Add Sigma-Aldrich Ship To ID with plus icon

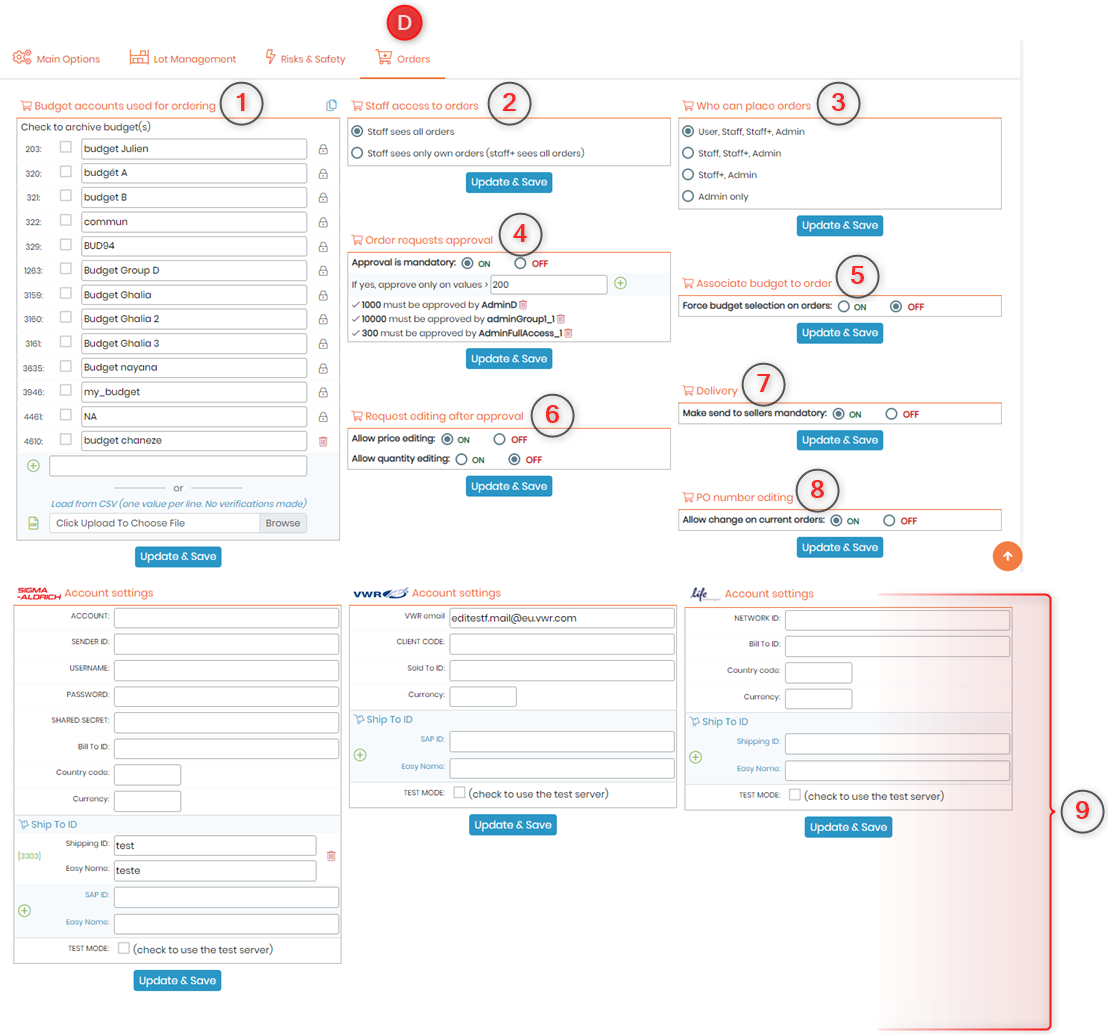(25, 910)
